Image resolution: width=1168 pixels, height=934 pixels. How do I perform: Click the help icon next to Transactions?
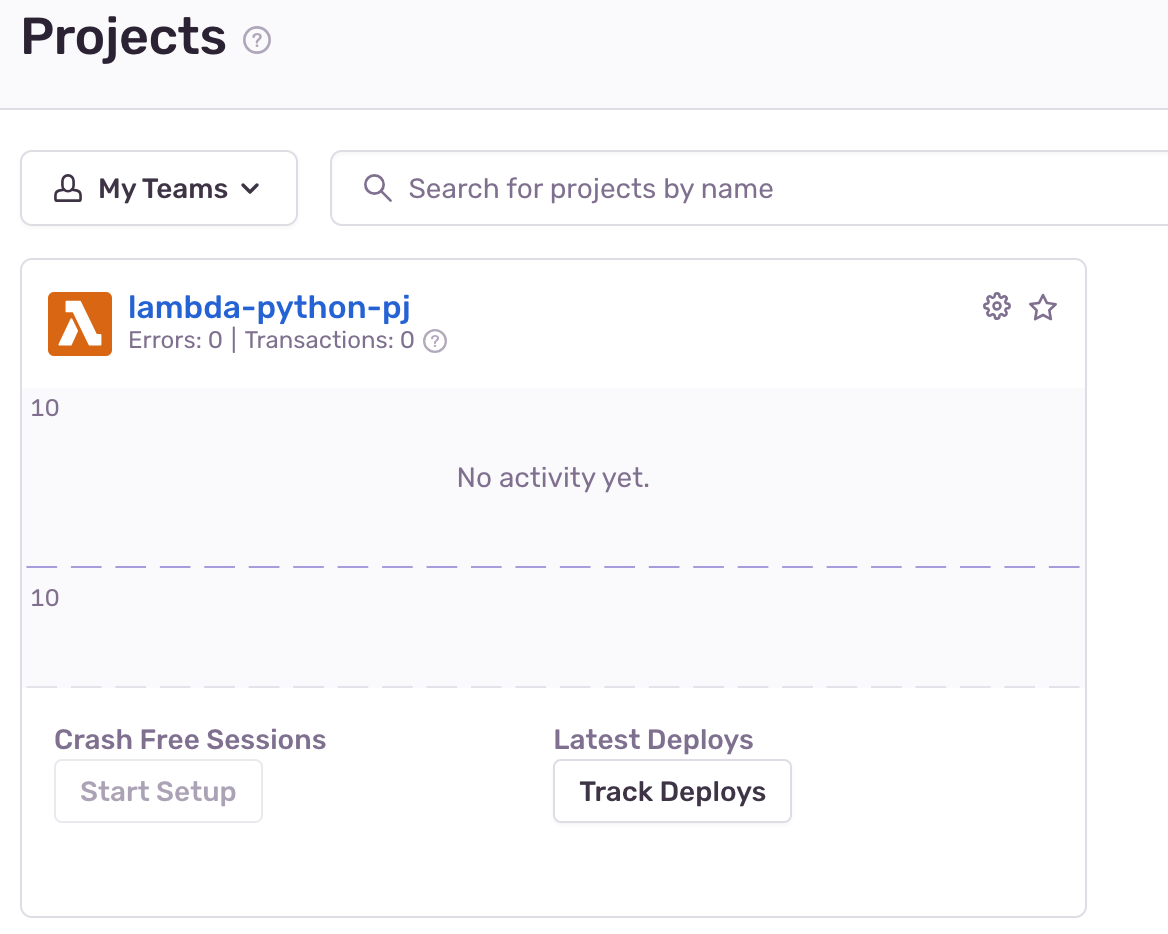pyautogui.click(x=434, y=341)
